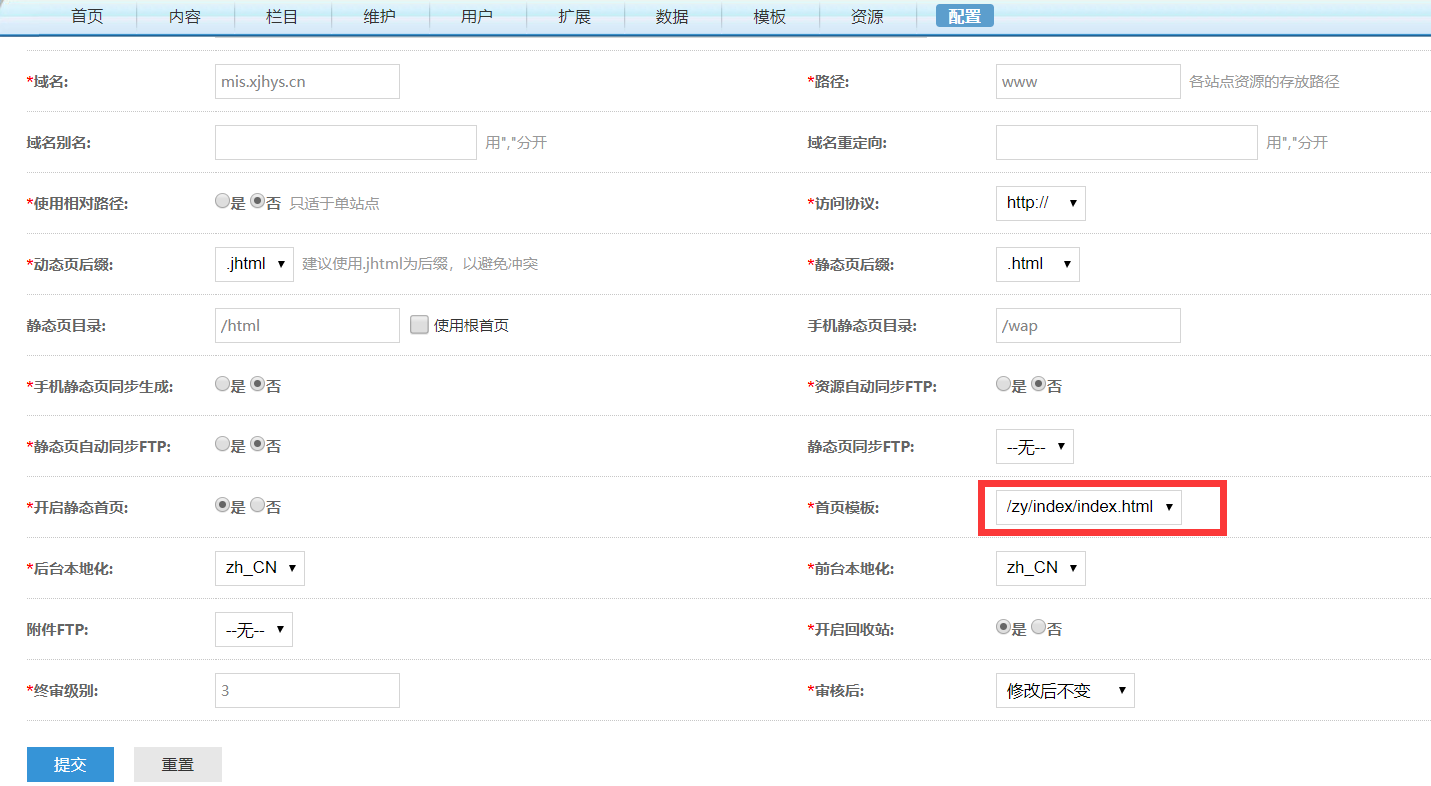
Task: Choose 否 for 手机静态页同步生成
Action: click(x=257, y=384)
